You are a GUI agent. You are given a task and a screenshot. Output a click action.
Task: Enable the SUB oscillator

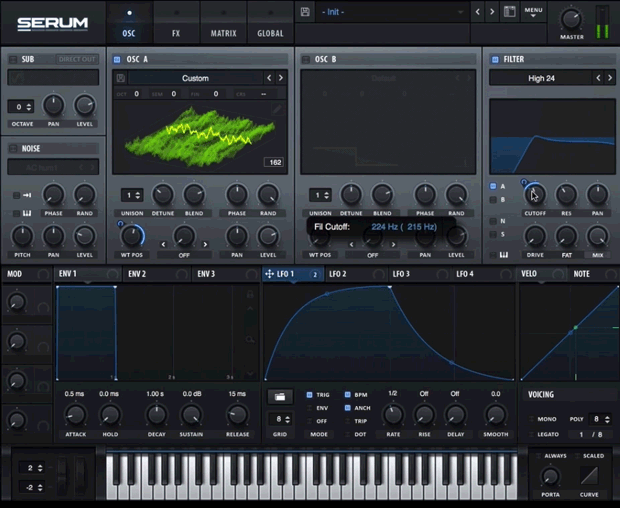coord(13,59)
